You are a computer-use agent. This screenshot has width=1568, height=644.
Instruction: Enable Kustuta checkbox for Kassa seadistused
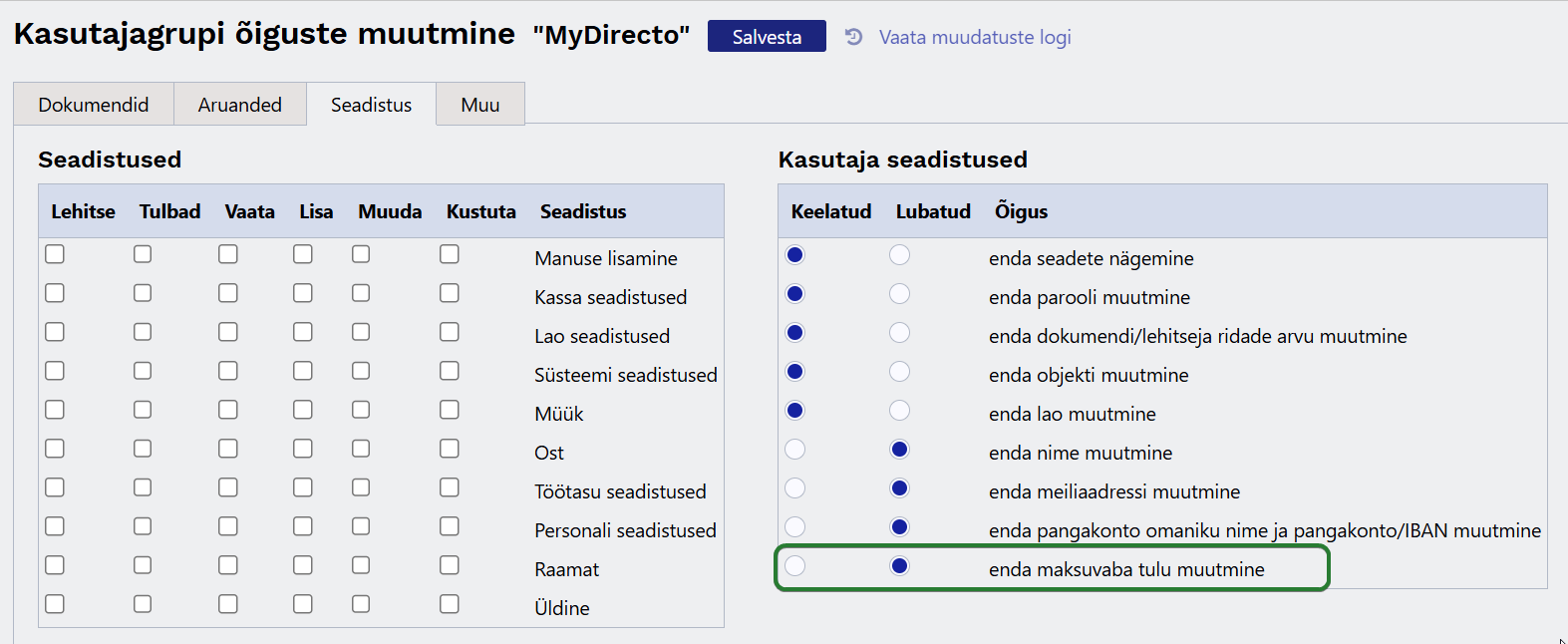click(x=450, y=293)
